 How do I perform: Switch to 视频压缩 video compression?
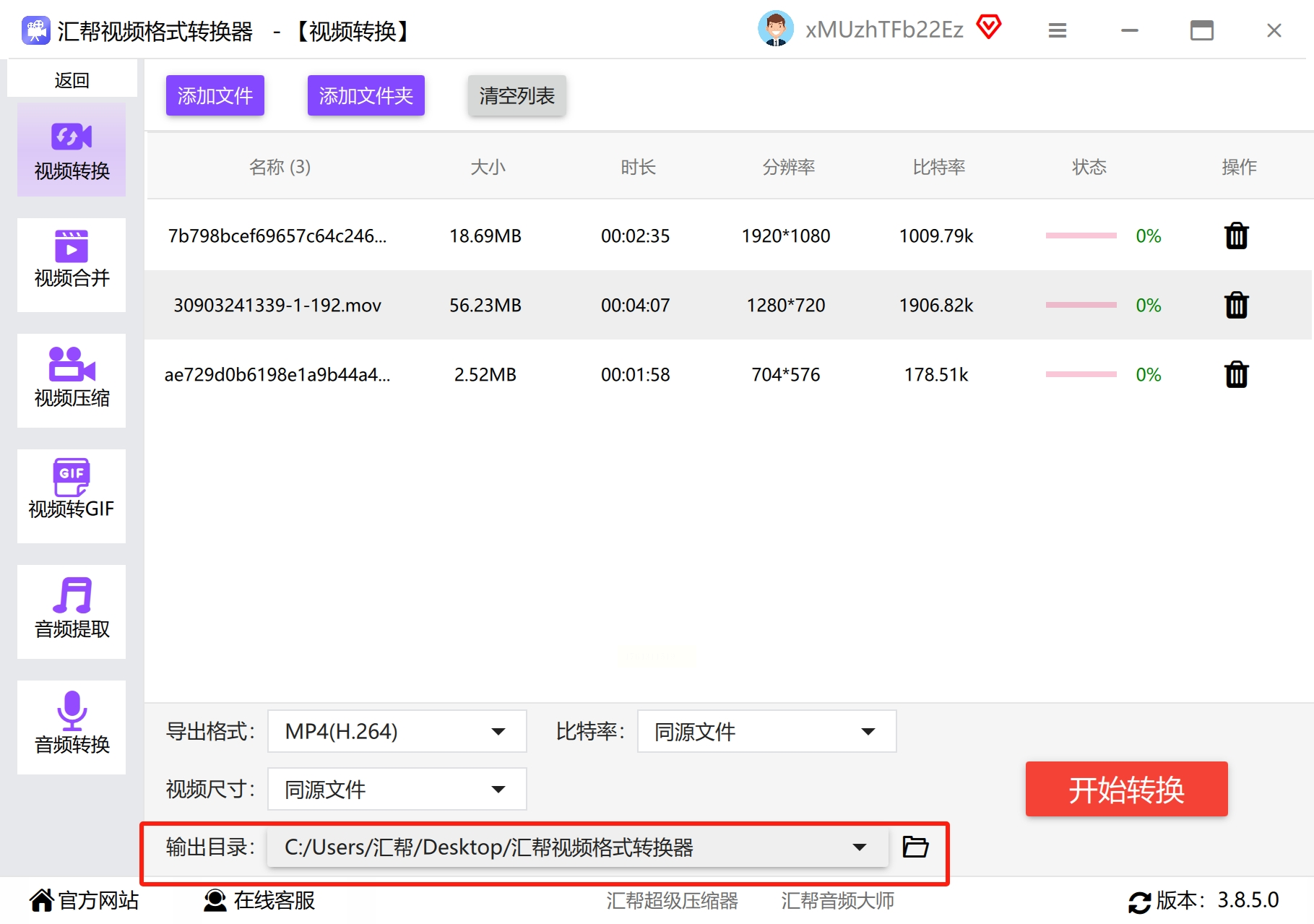coord(72,380)
